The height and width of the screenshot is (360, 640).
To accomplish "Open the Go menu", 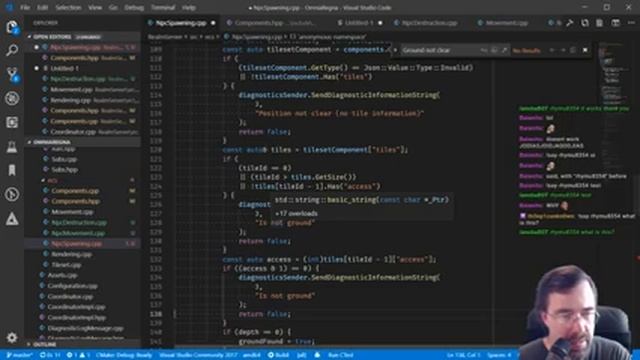I will point(114,8).
